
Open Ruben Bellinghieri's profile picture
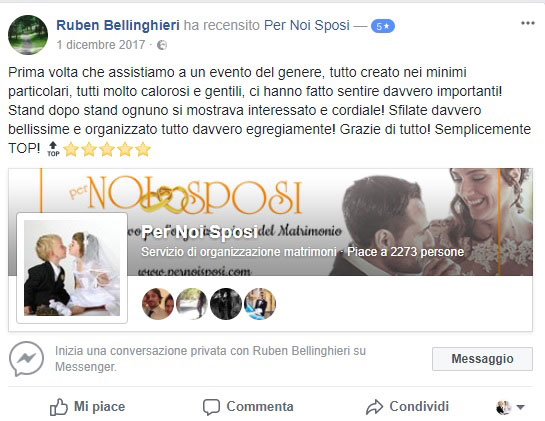click(x=28, y=35)
